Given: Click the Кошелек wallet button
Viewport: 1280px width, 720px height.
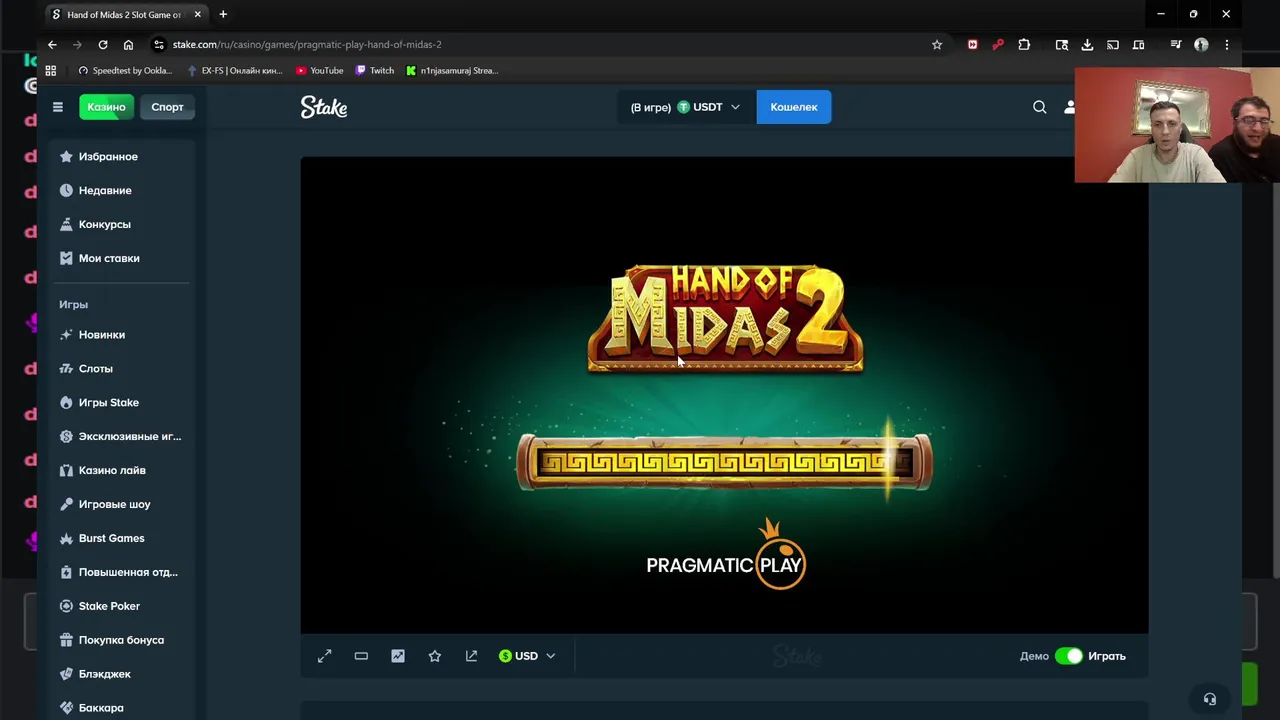Looking at the screenshot, I should [794, 107].
